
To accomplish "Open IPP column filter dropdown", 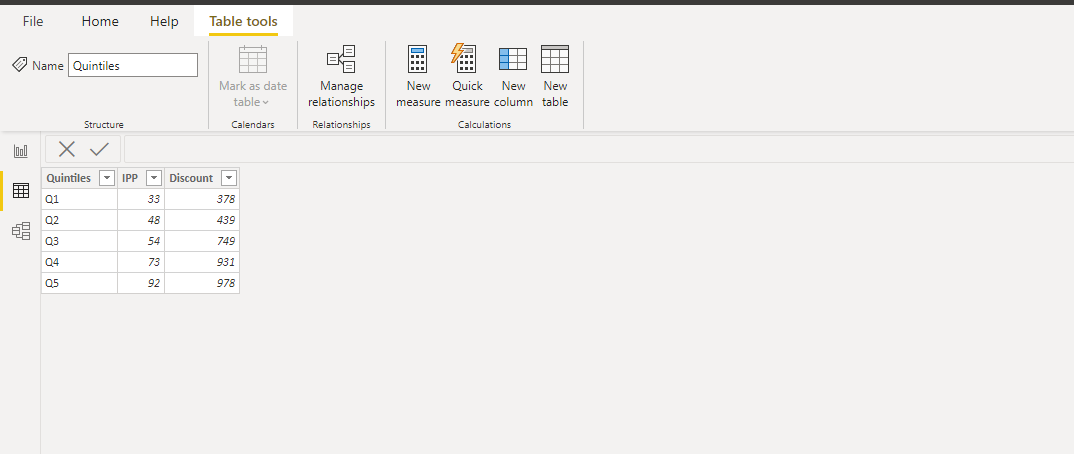I will click(x=154, y=178).
